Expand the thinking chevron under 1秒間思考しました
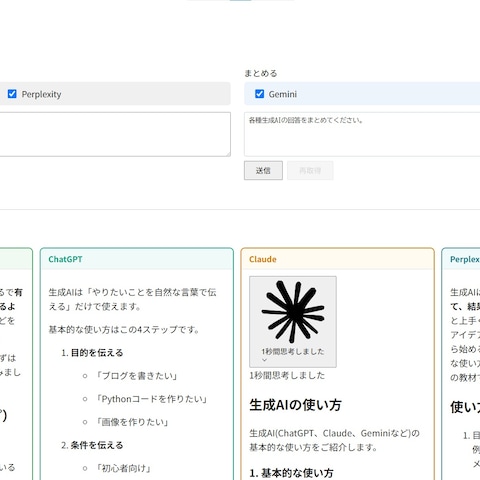The height and width of the screenshot is (480, 480). point(264,360)
